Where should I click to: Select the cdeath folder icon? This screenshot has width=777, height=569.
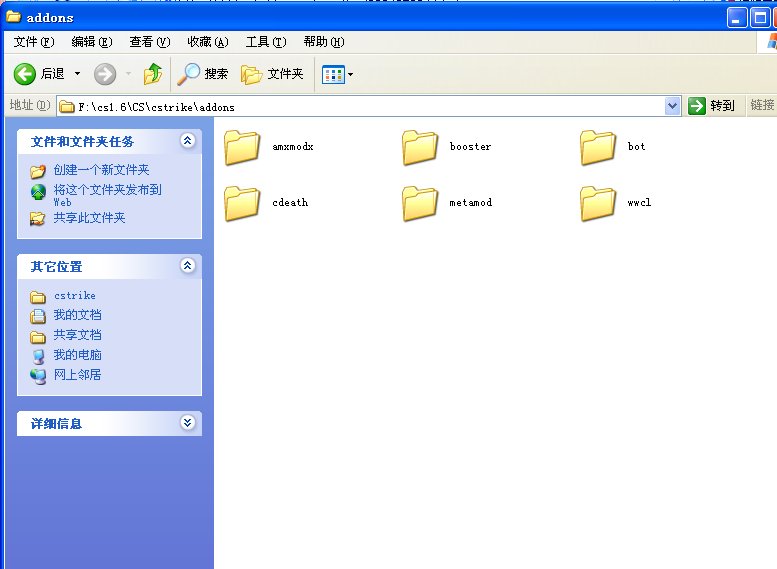(x=242, y=203)
